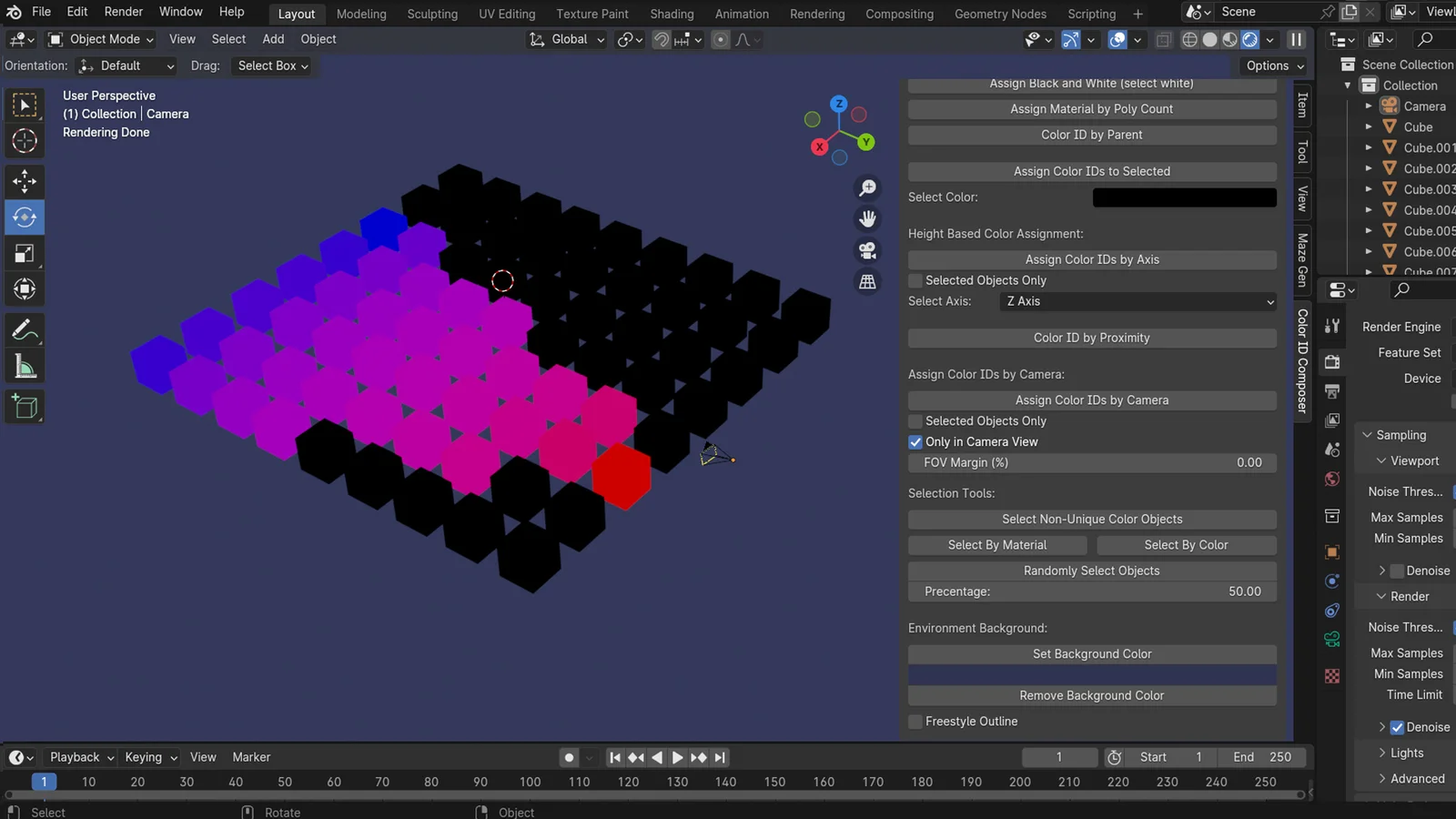Select the Scale tool
Image resolution: width=1456 pixels, height=819 pixels.
[x=25, y=253]
